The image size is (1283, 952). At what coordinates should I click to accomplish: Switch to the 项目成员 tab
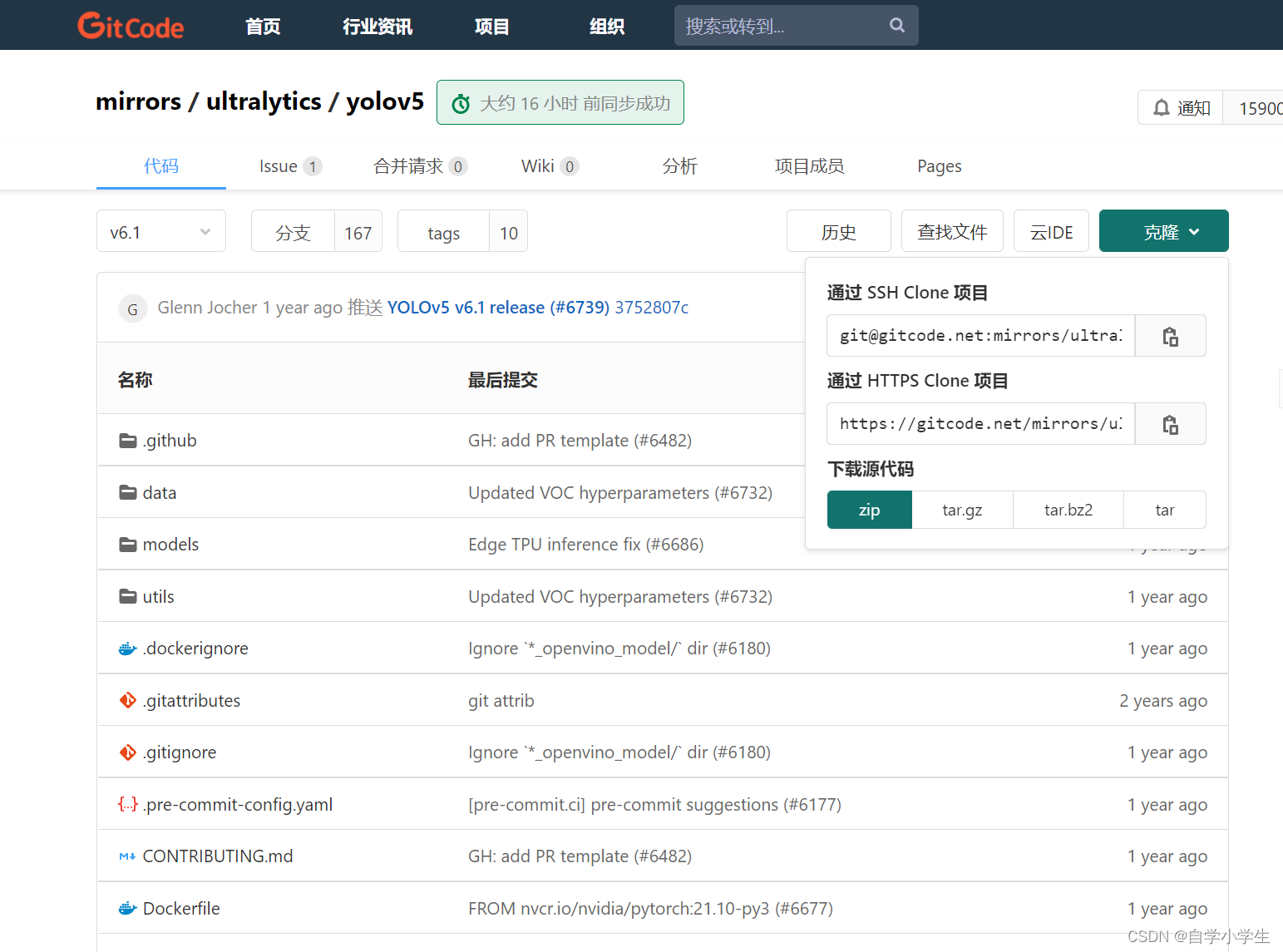click(x=809, y=166)
